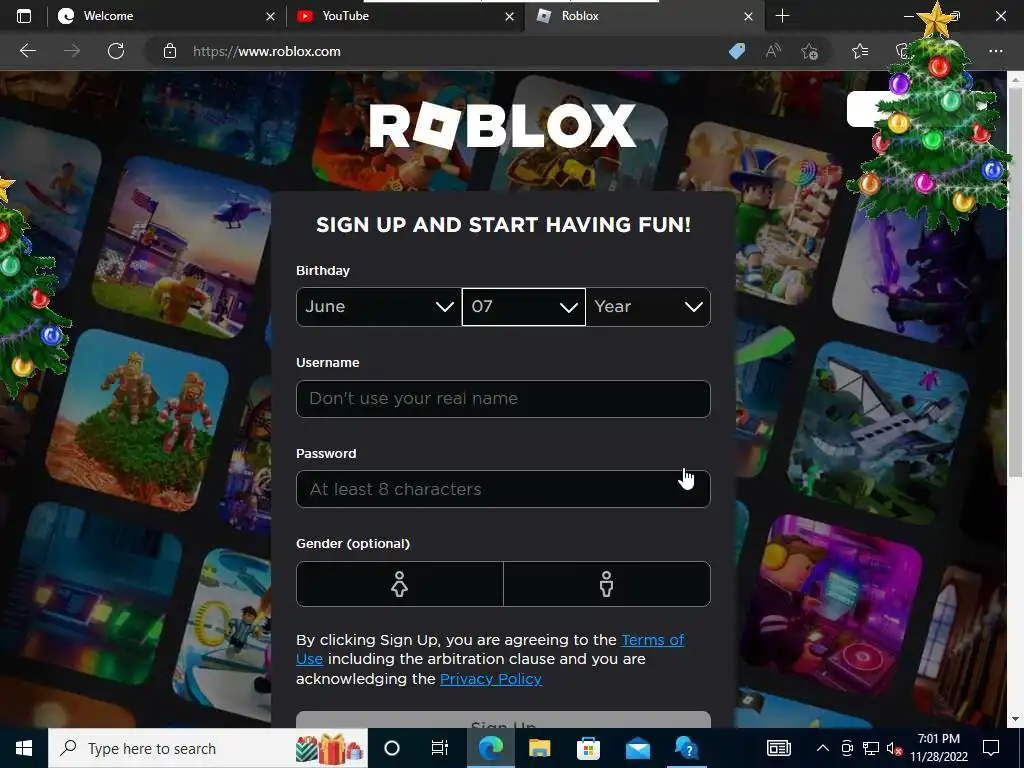The image size is (1024, 768).
Task: Open the Favorites list
Action: point(860,51)
